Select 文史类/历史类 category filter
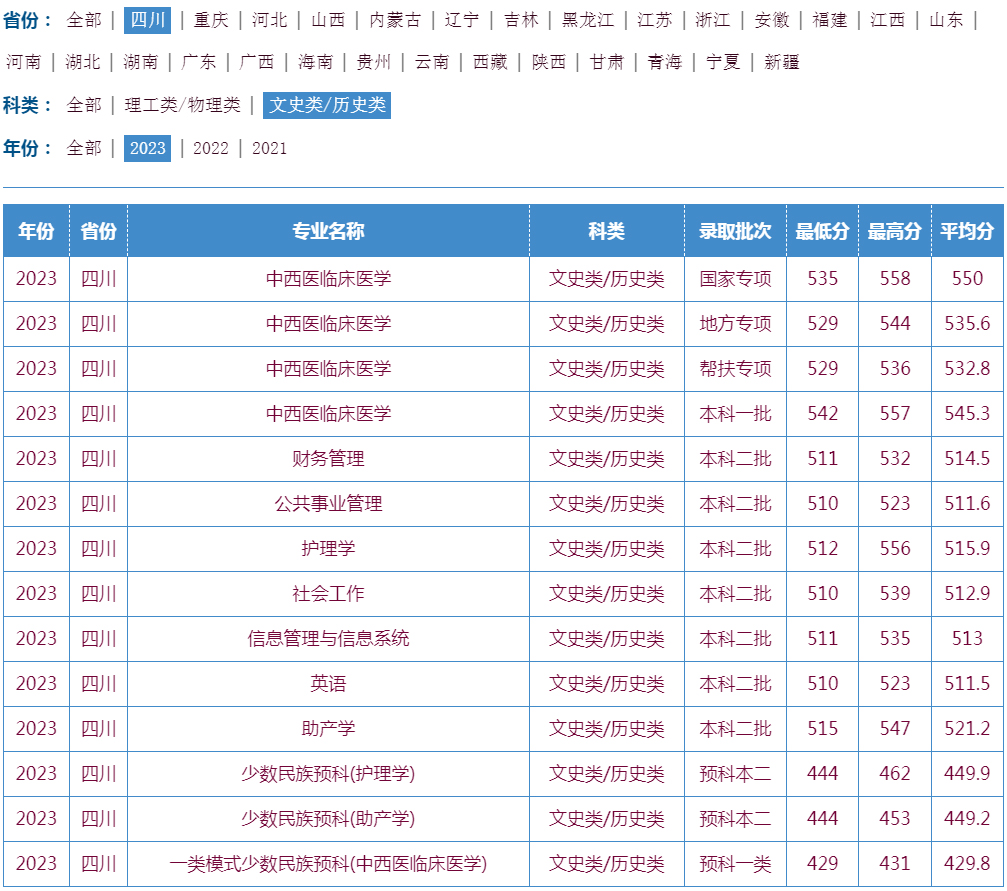This screenshot has width=1007, height=891. click(327, 105)
